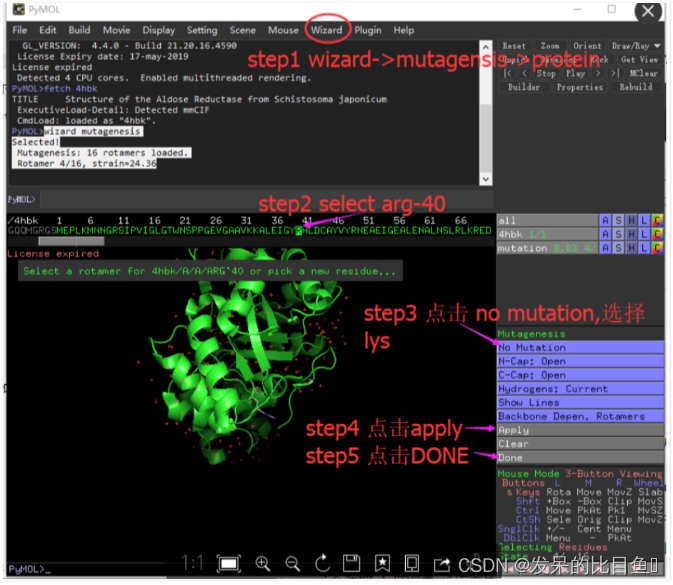Image resolution: width=673 pixels, height=585 pixels.
Task: Click the fit-to-screen viewer icon
Action: point(228,564)
